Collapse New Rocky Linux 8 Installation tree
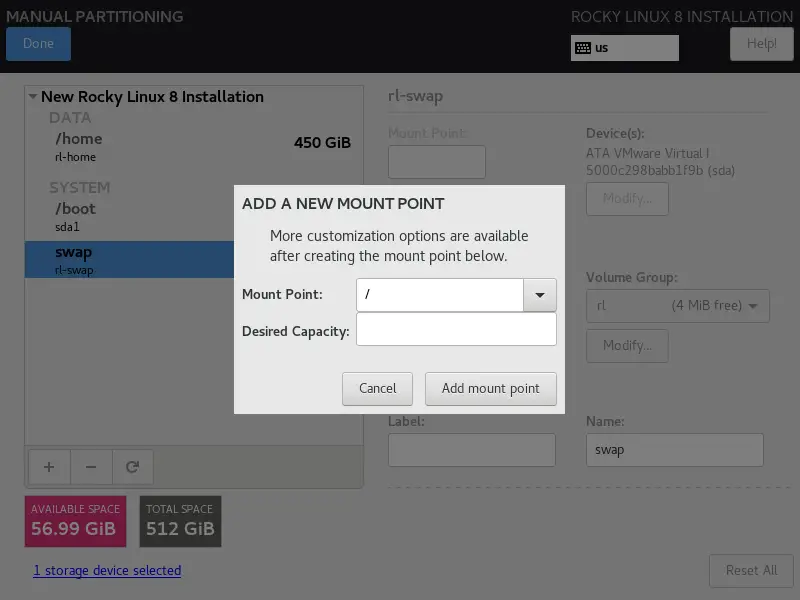This screenshot has height=600, width=800. tap(33, 96)
